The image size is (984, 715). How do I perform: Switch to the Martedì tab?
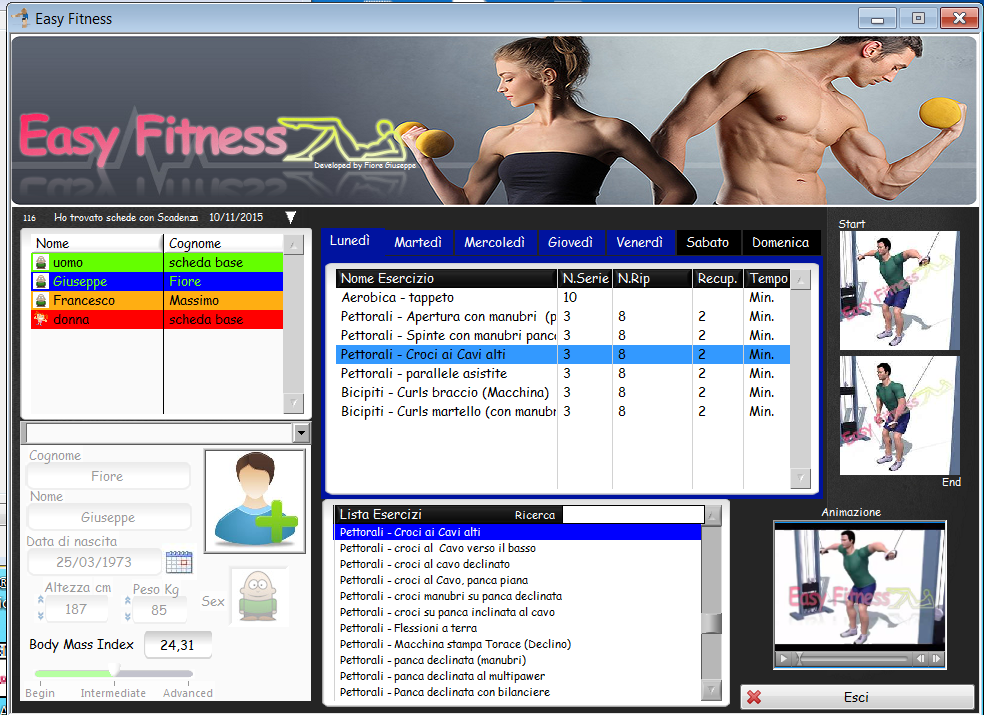(x=418, y=243)
